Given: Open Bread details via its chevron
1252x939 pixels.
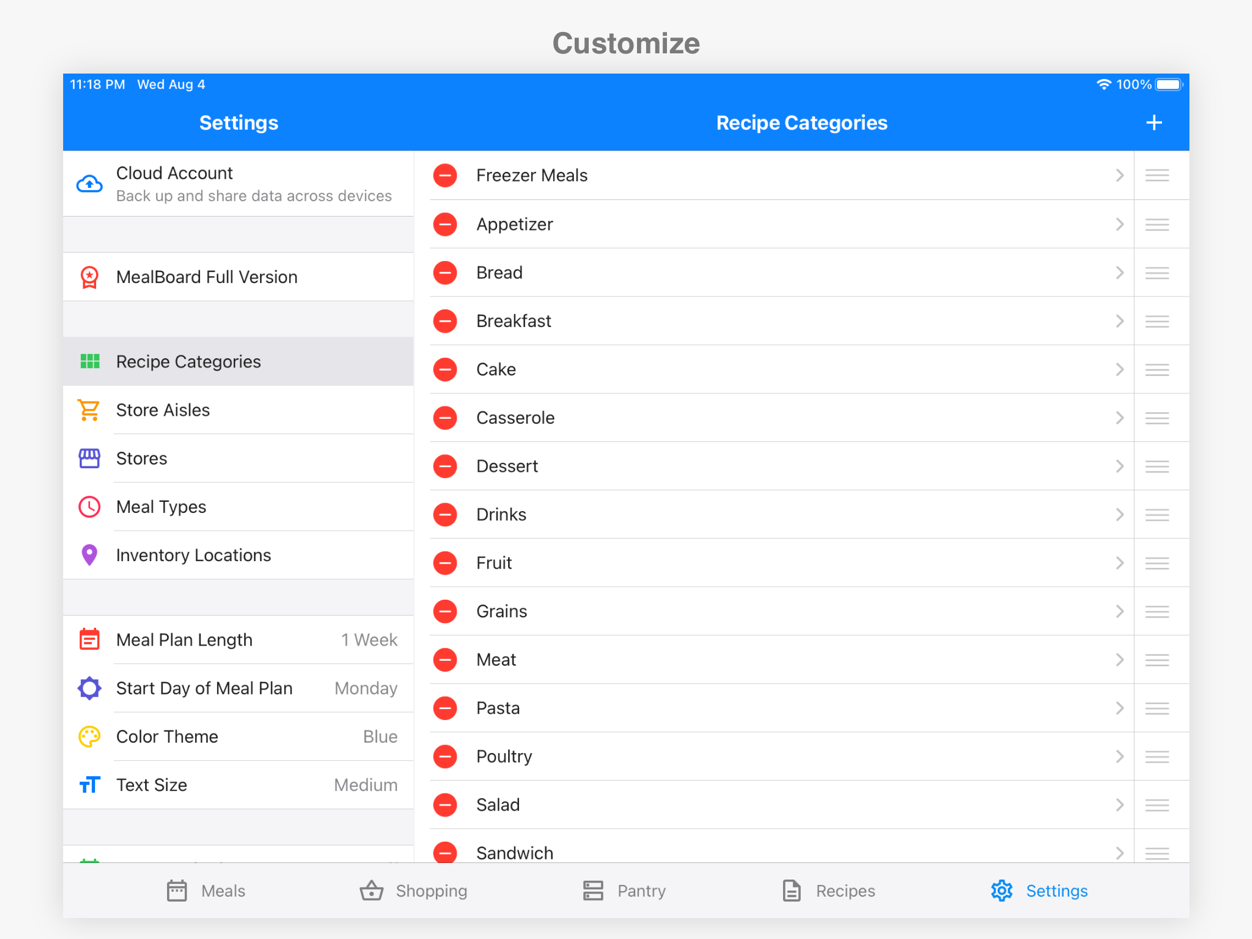Looking at the screenshot, I should click(x=1120, y=273).
